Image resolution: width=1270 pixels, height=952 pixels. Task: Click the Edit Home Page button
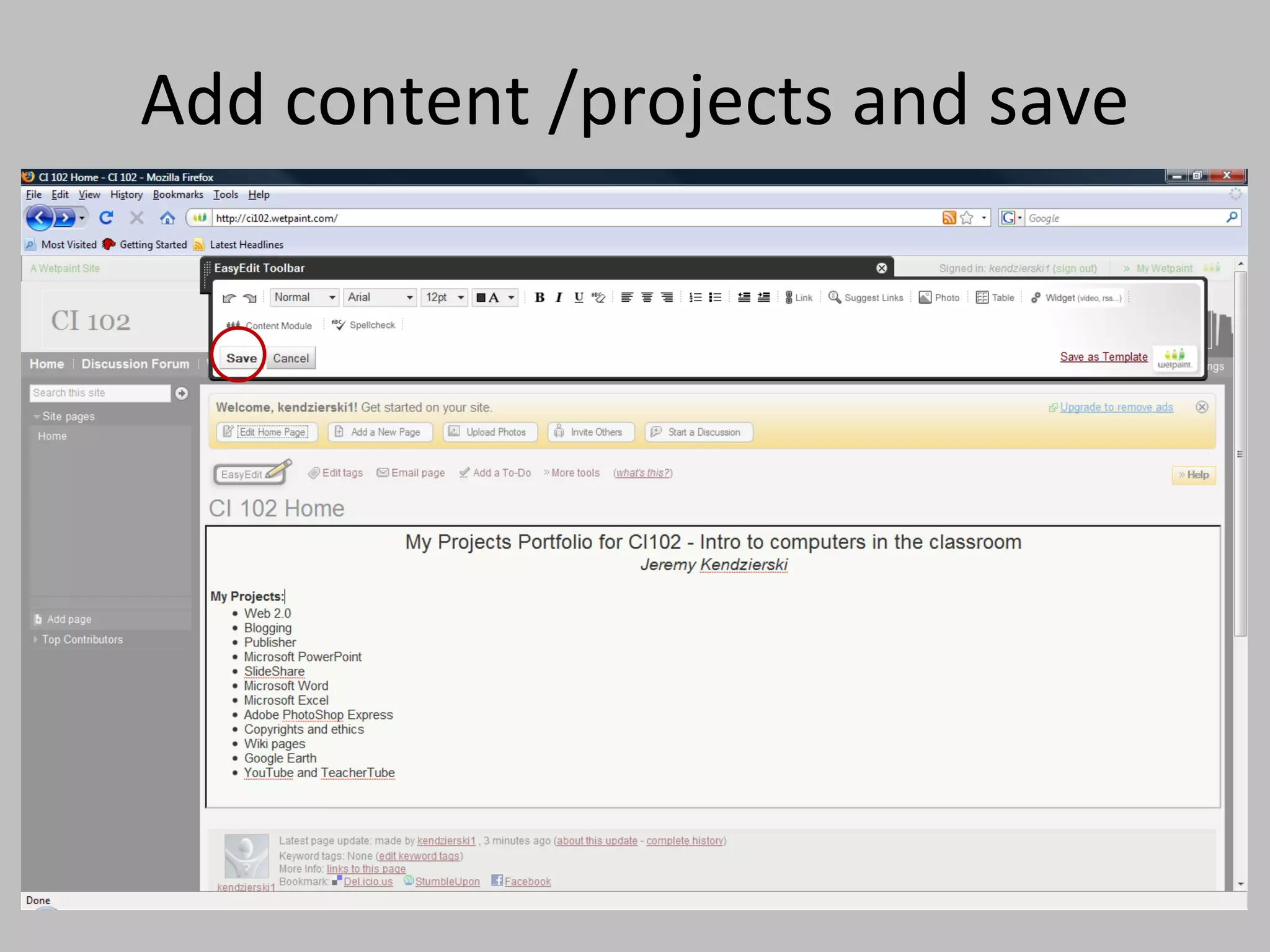[267, 432]
